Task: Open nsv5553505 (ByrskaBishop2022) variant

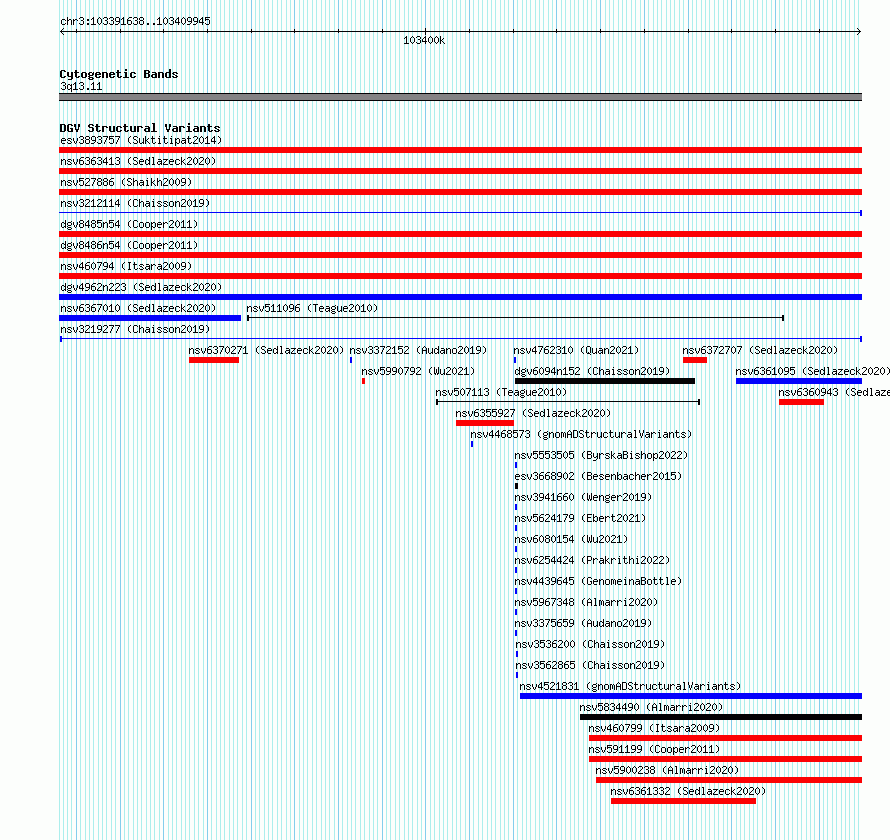Action: pyautogui.click(x=601, y=455)
